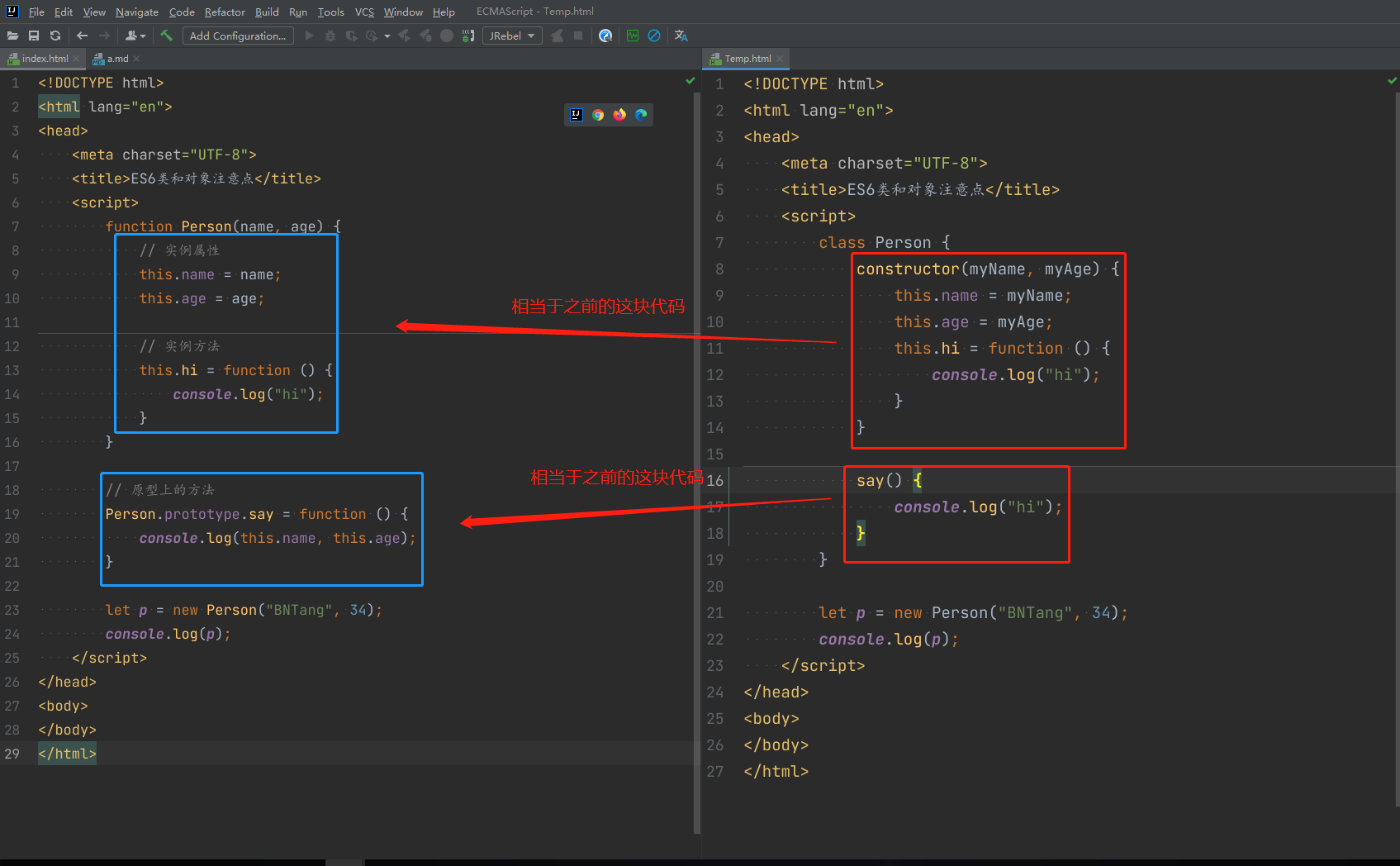This screenshot has width=1400, height=866.
Task: Click the Open folder toolbar icon
Action: point(12,36)
